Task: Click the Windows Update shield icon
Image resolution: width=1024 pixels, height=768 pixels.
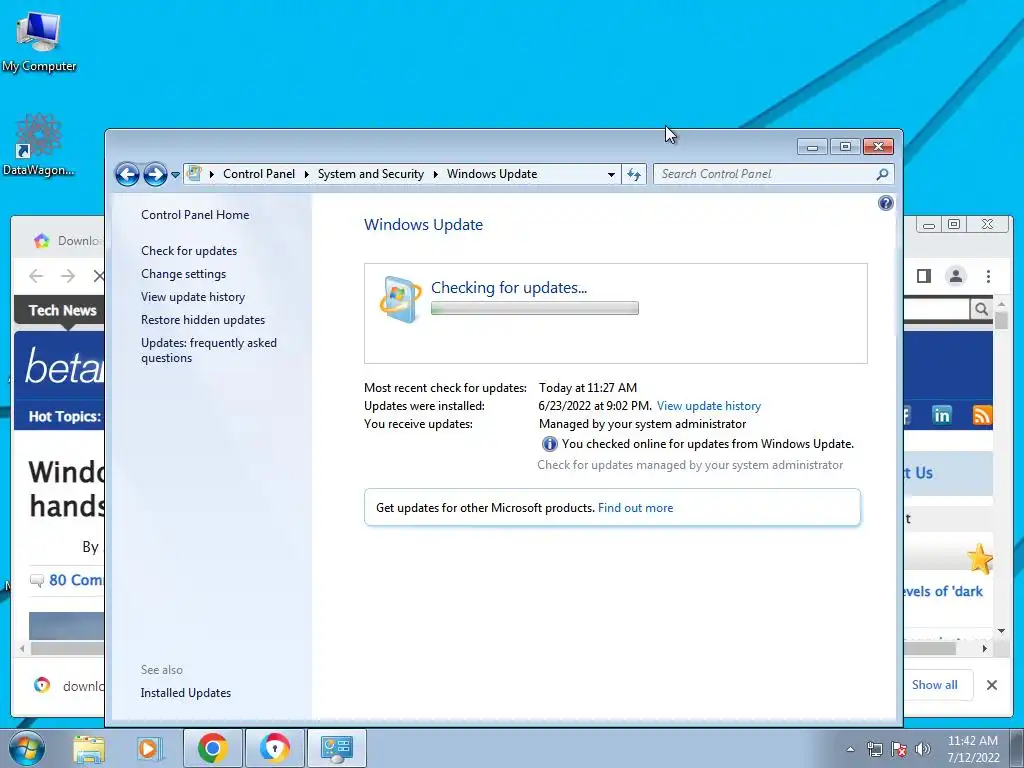Action: [x=400, y=299]
